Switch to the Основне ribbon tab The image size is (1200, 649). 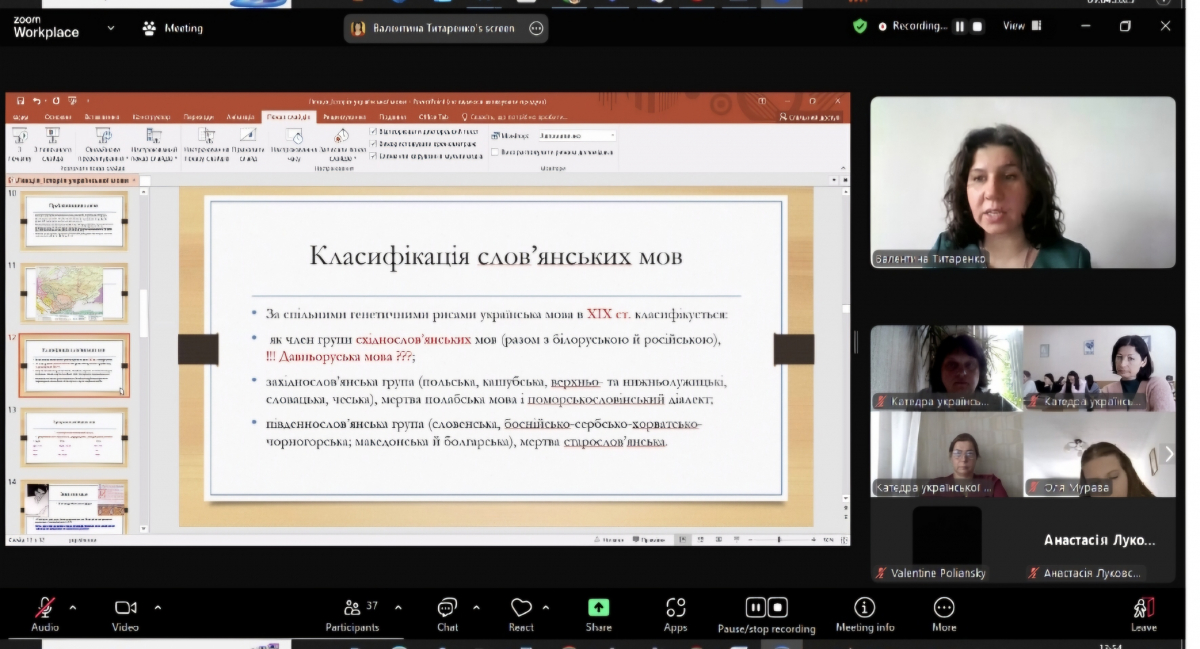(x=59, y=116)
